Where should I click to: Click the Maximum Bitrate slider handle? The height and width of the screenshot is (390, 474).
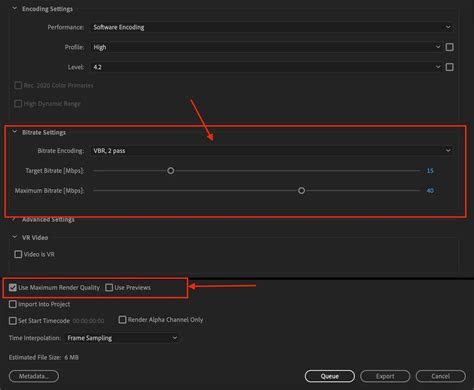point(301,191)
